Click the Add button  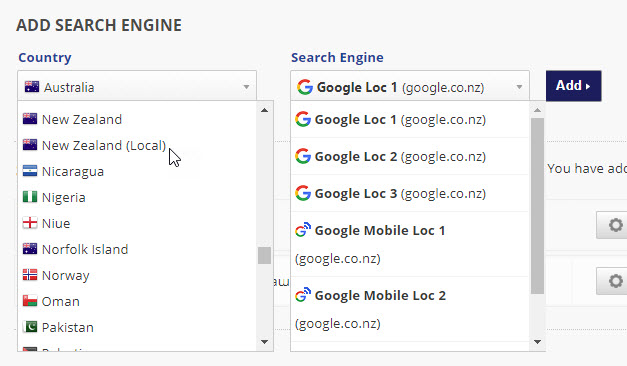(573, 86)
